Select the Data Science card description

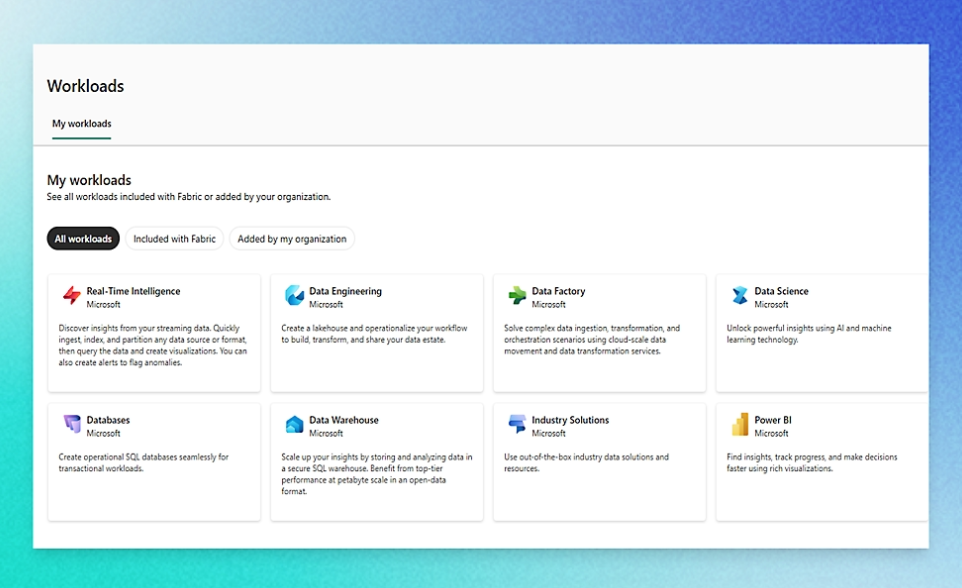pyautogui.click(x=808, y=334)
